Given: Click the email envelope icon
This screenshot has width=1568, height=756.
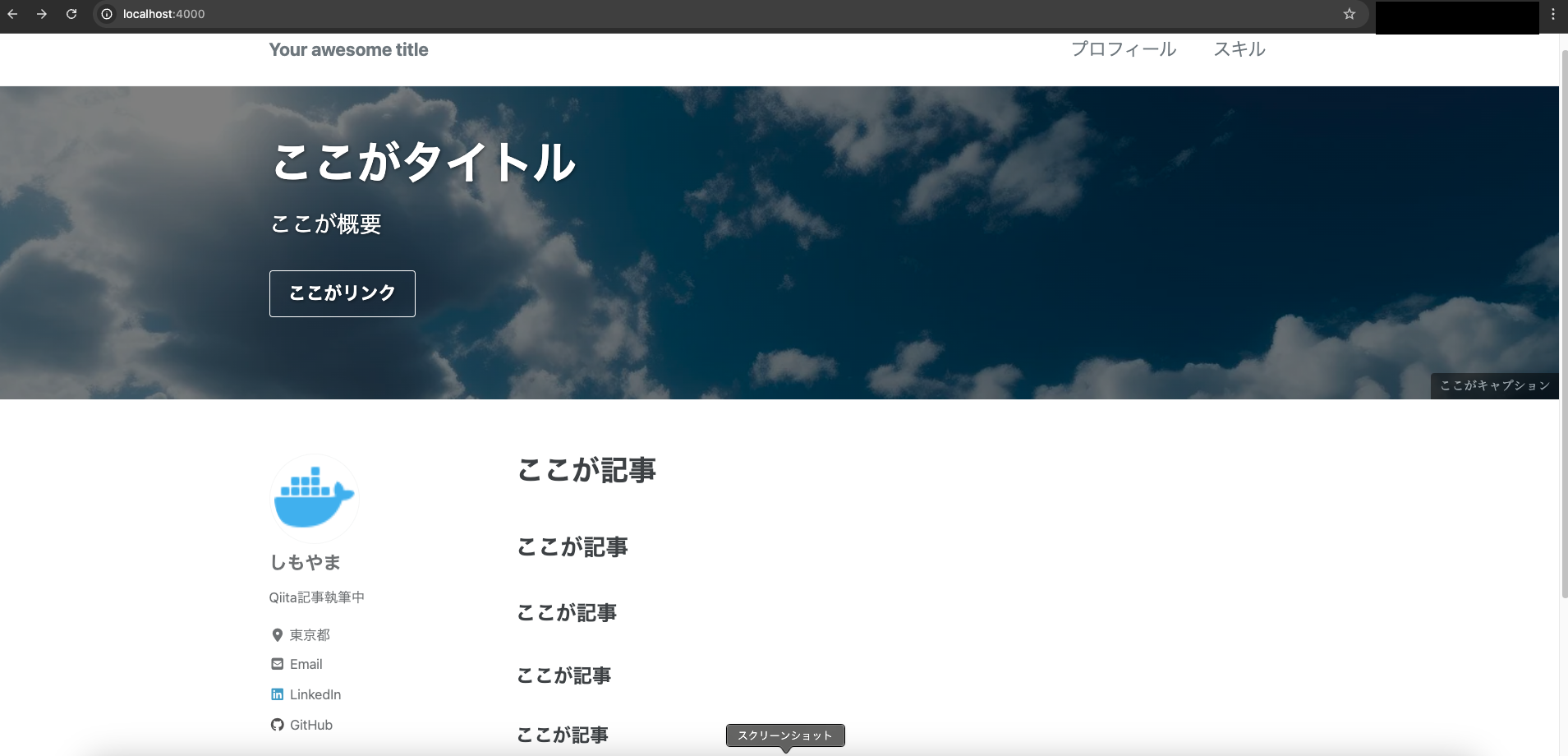Looking at the screenshot, I should pos(276,664).
